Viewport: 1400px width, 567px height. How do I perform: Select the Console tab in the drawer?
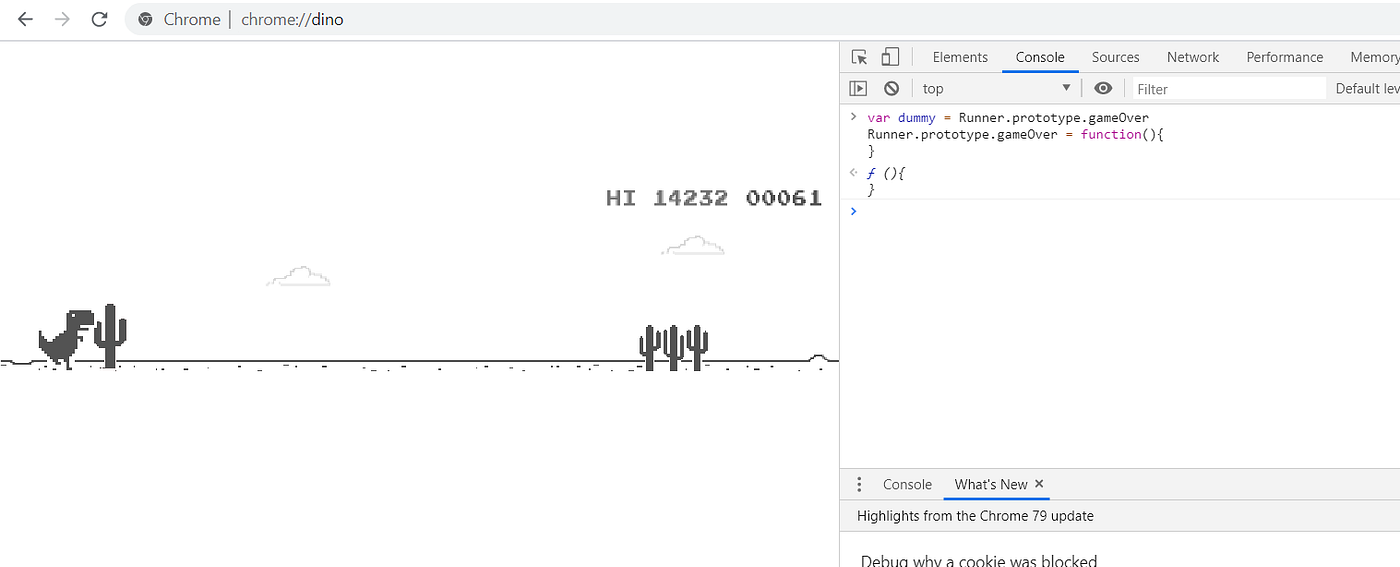coord(907,484)
